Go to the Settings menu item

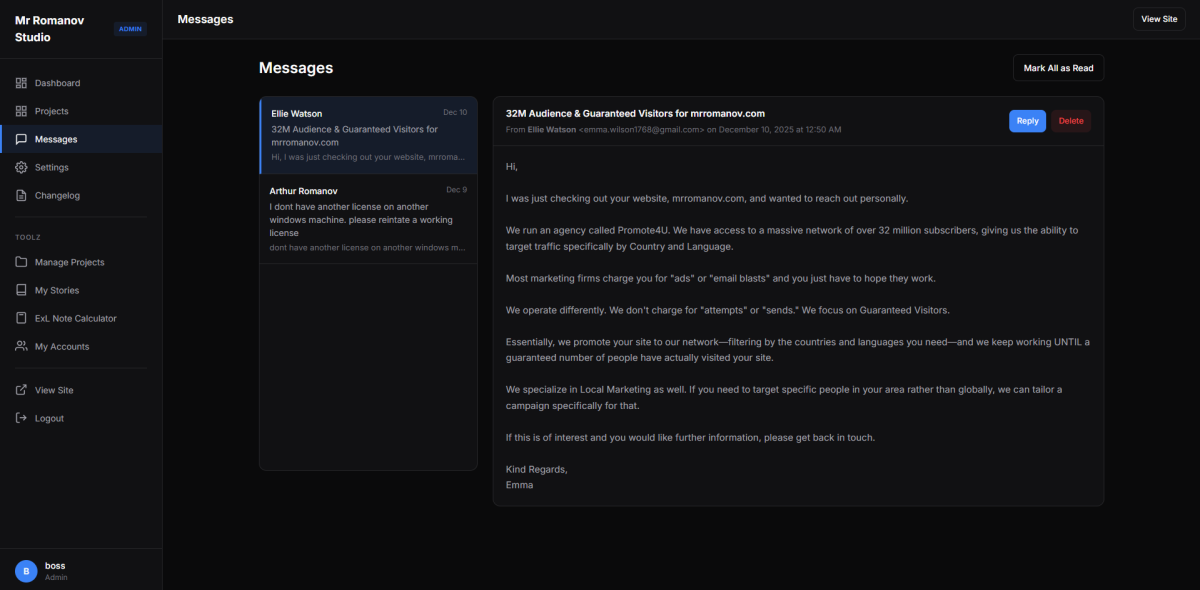point(51,167)
